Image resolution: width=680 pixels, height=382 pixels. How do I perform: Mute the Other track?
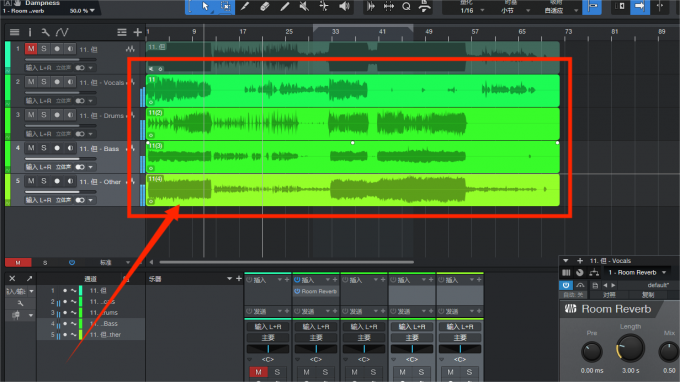(31, 181)
